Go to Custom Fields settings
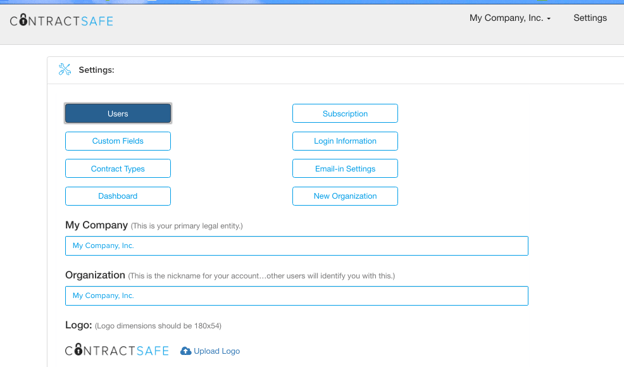The width and height of the screenshot is (624, 367). point(118,141)
